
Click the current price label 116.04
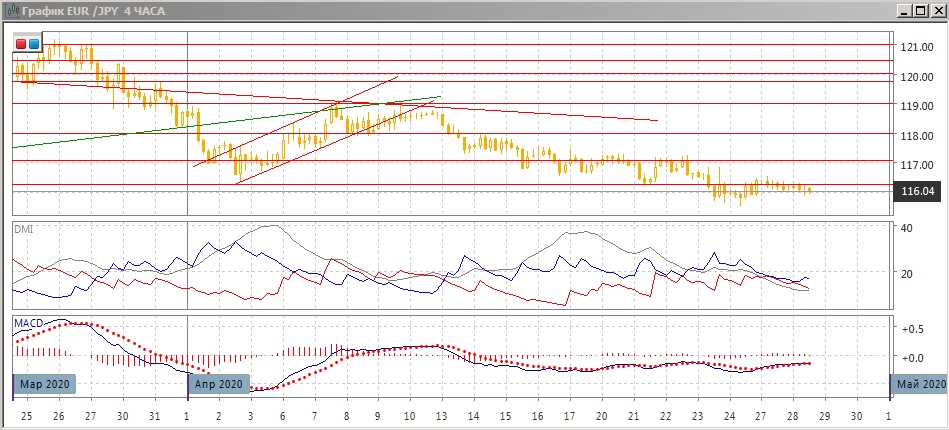(x=916, y=190)
